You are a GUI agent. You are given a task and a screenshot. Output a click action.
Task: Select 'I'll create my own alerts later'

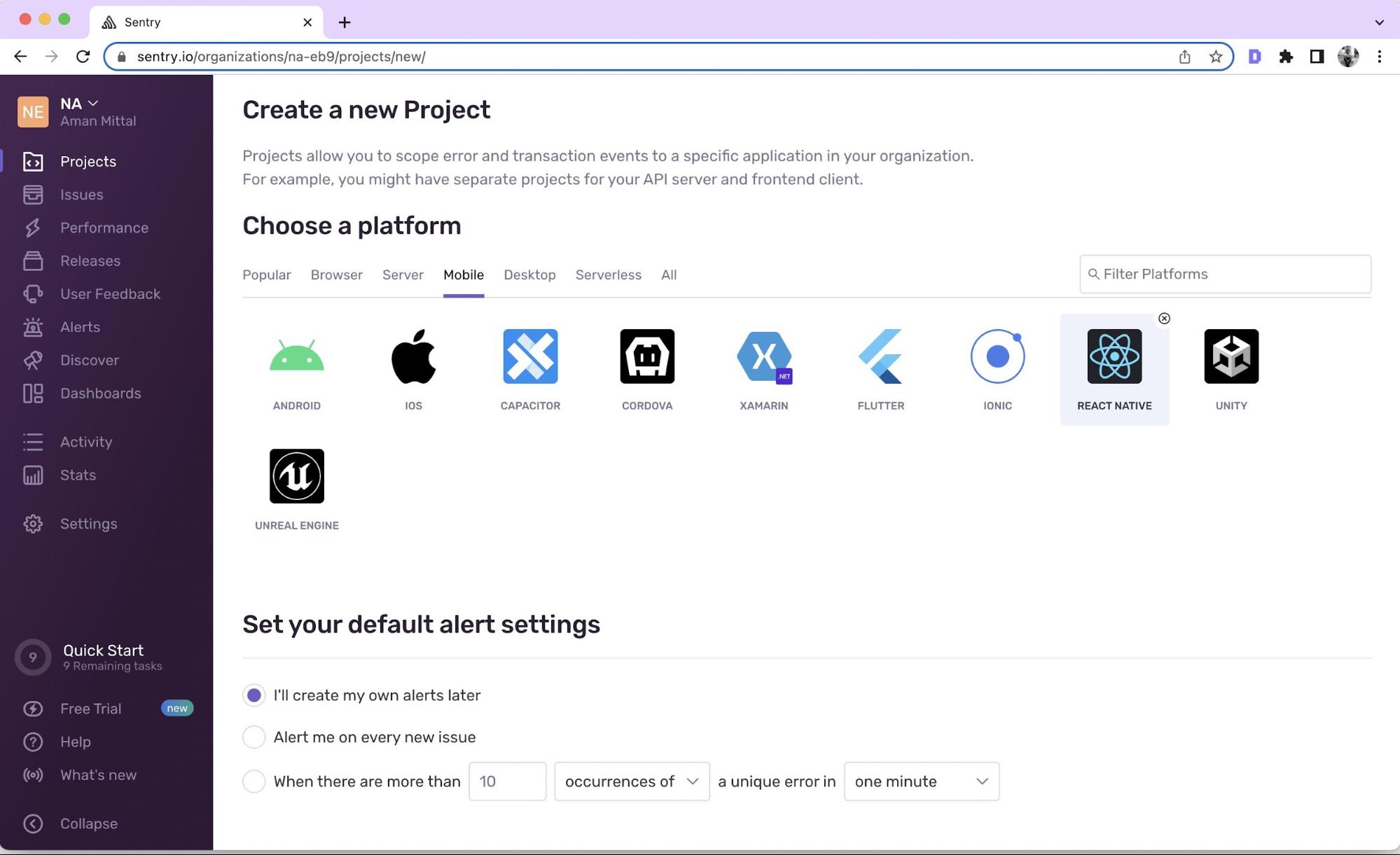254,695
